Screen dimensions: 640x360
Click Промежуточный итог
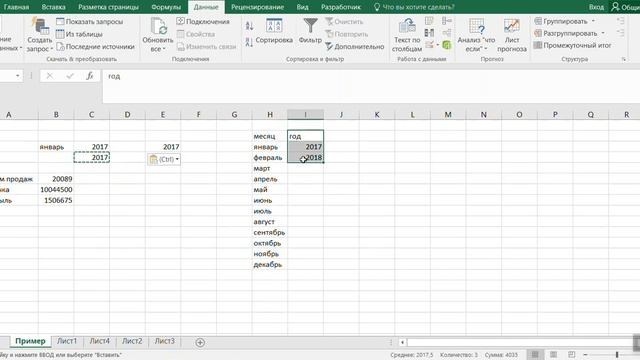tap(573, 45)
